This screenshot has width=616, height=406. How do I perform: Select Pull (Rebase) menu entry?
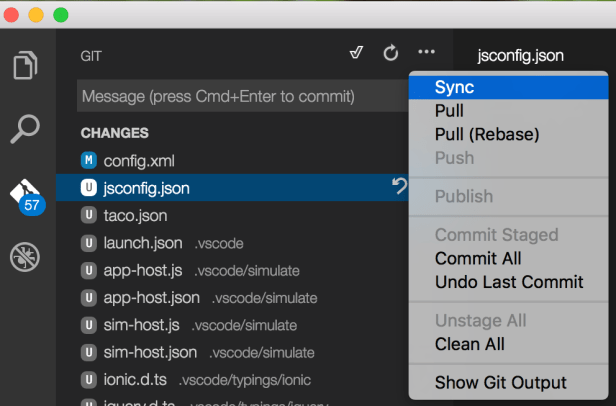(x=487, y=134)
